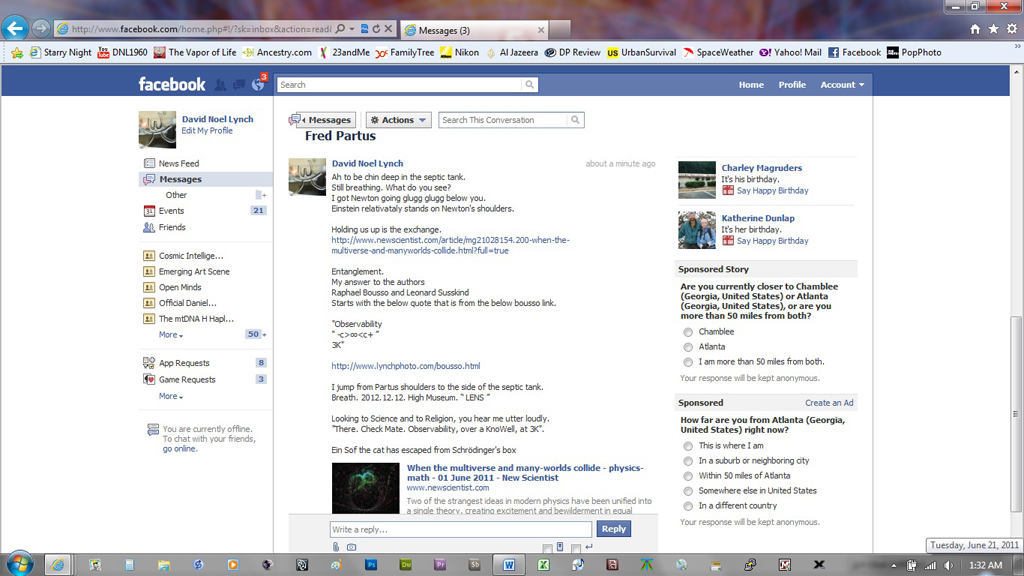Toggle the checkbox beside the enter-arrow icon
The height and width of the screenshot is (576, 1024).
pyautogui.click(x=575, y=549)
